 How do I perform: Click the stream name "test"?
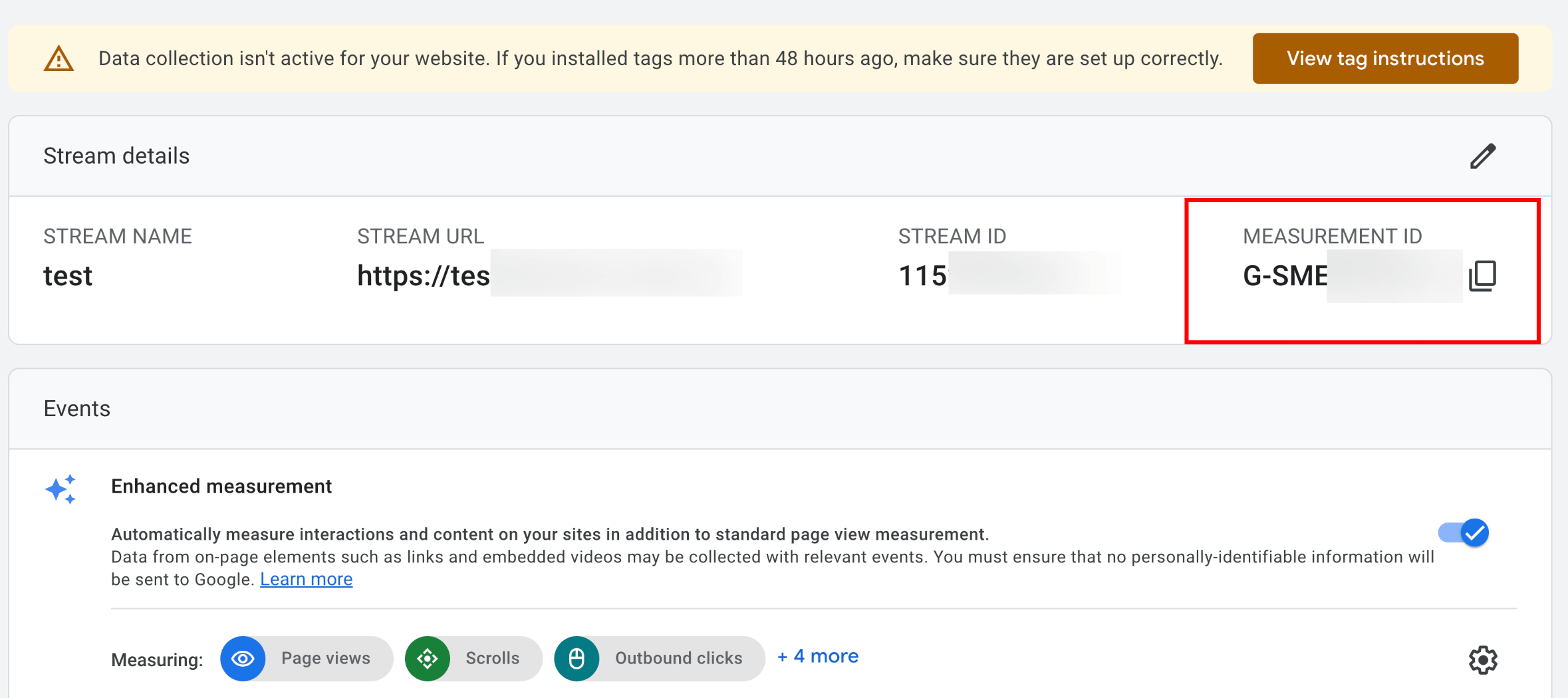[68, 276]
